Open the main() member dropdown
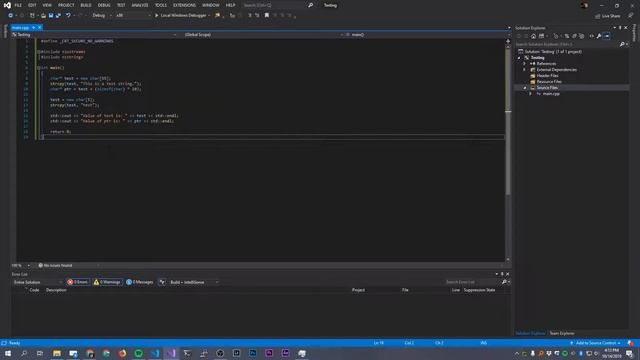The height and width of the screenshot is (360, 640). (427, 35)
